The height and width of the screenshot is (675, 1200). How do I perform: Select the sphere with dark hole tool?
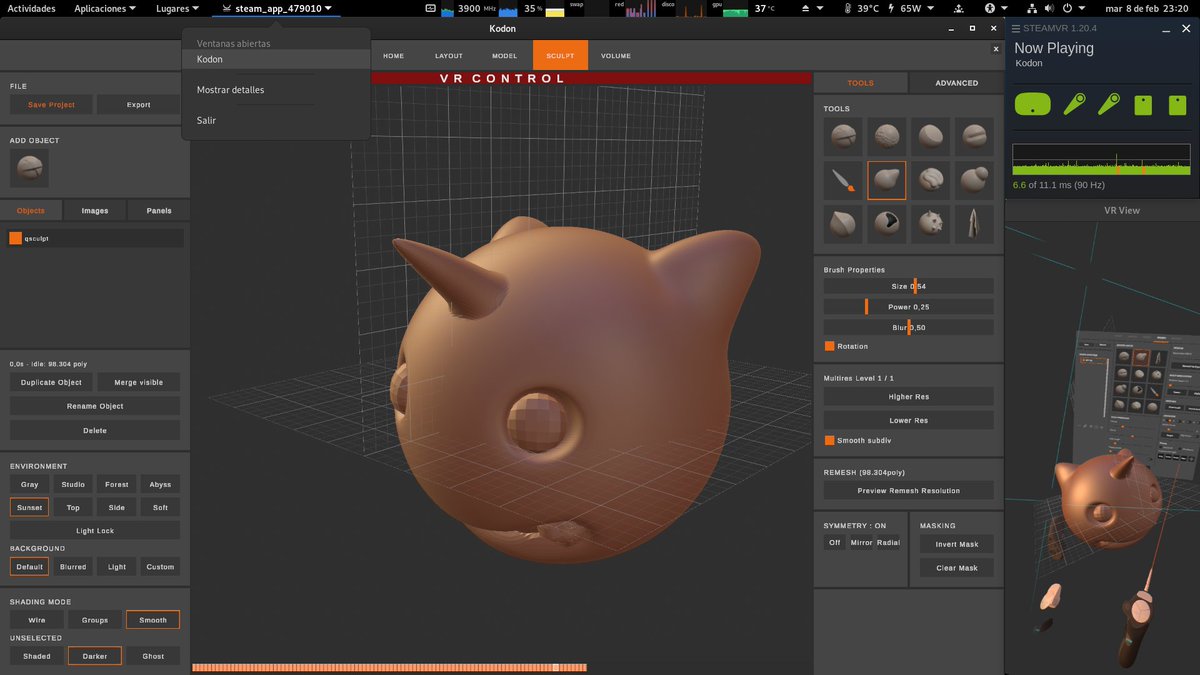tap(887, 224)
